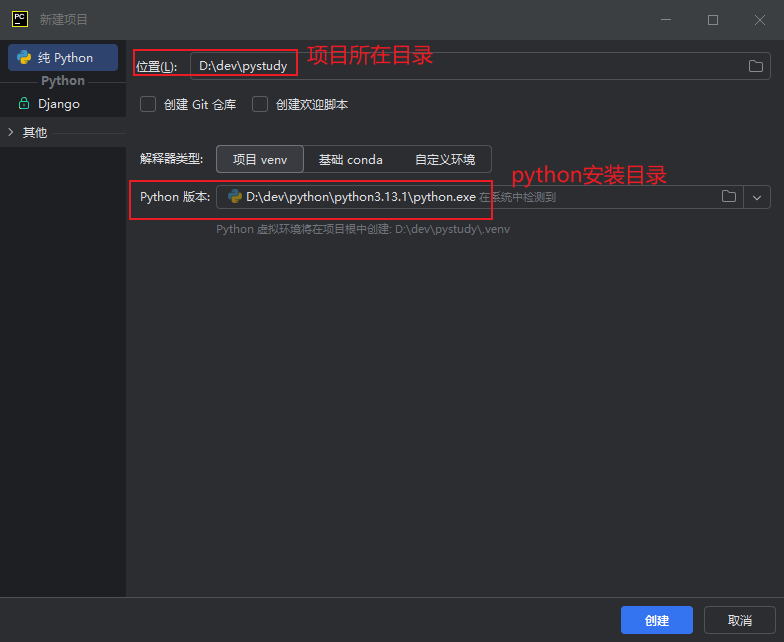Viewport: 784px width, 642px height.
Task: Click the 位置 path input field
Action: coord(480,66)
